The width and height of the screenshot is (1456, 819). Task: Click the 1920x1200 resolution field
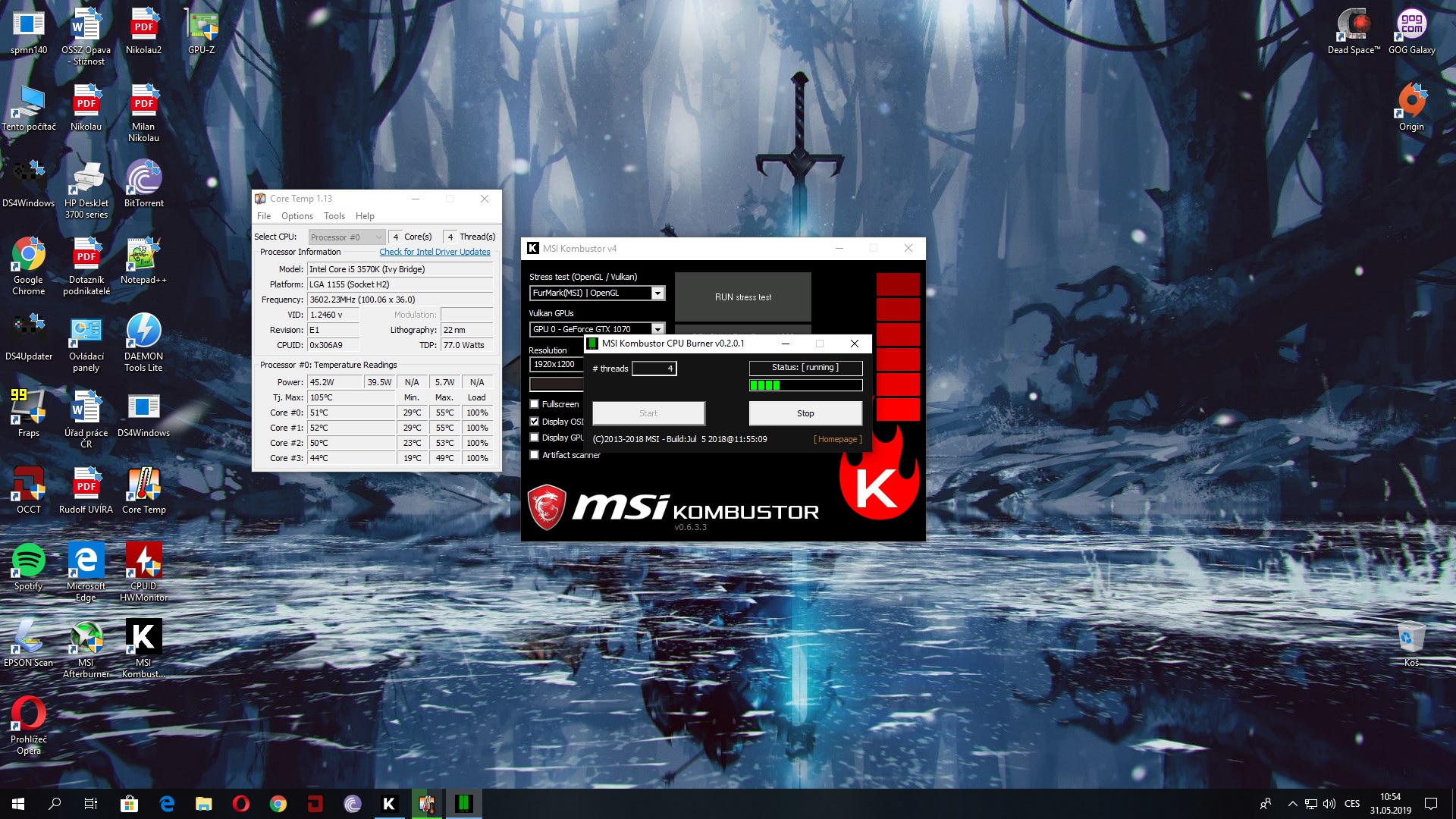tap(556, 365)
